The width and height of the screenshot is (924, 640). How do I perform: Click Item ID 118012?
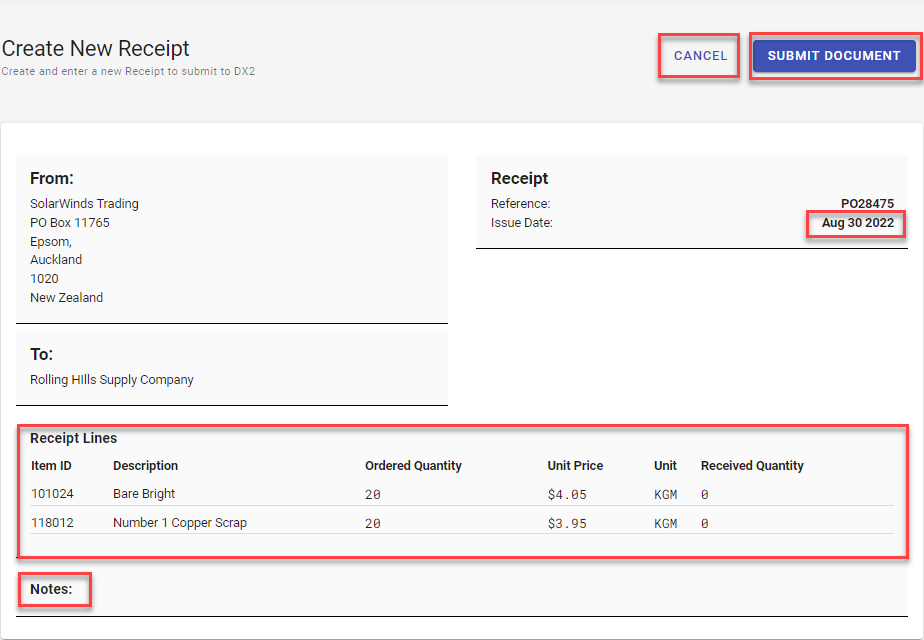[x=51, y=522]
